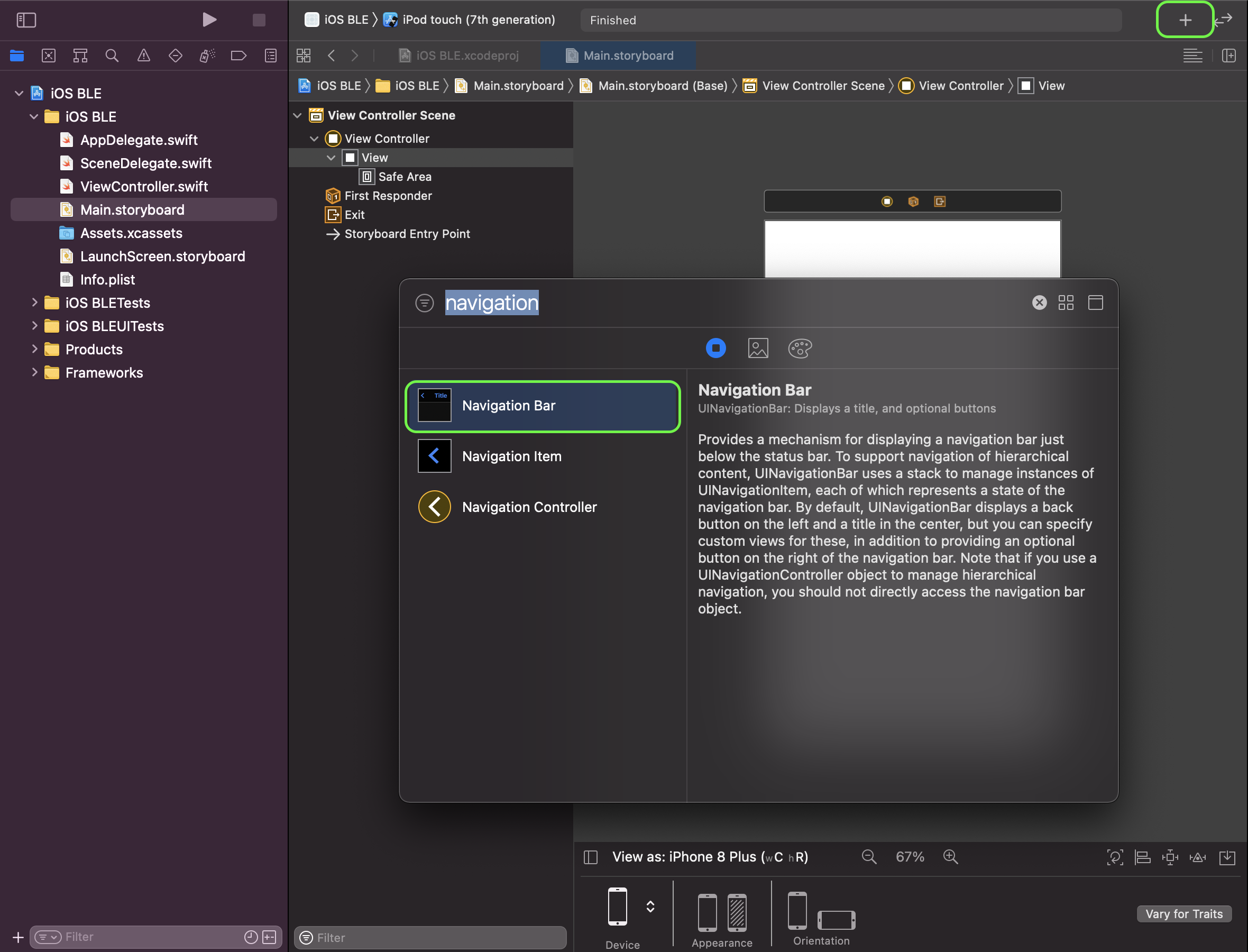Zoom in the storyboard canvas
The width and height of the screenshot is (1248, 952).
tap(950, 857)
